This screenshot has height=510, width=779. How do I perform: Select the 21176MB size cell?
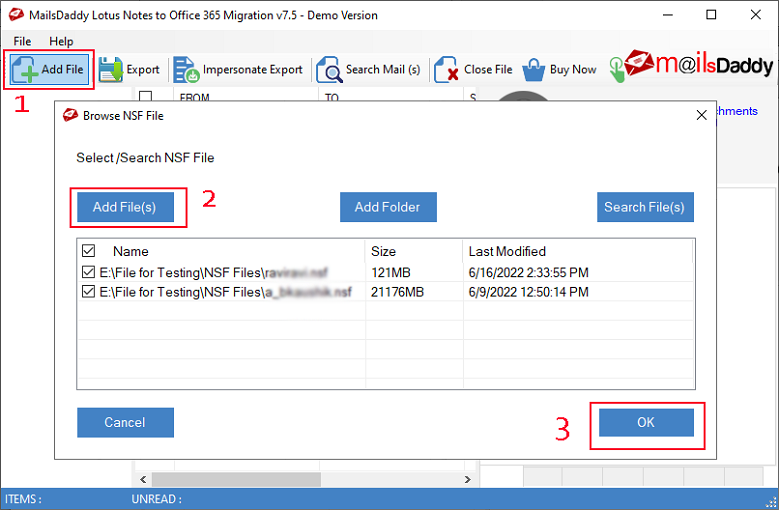click(x=397, y=292)
